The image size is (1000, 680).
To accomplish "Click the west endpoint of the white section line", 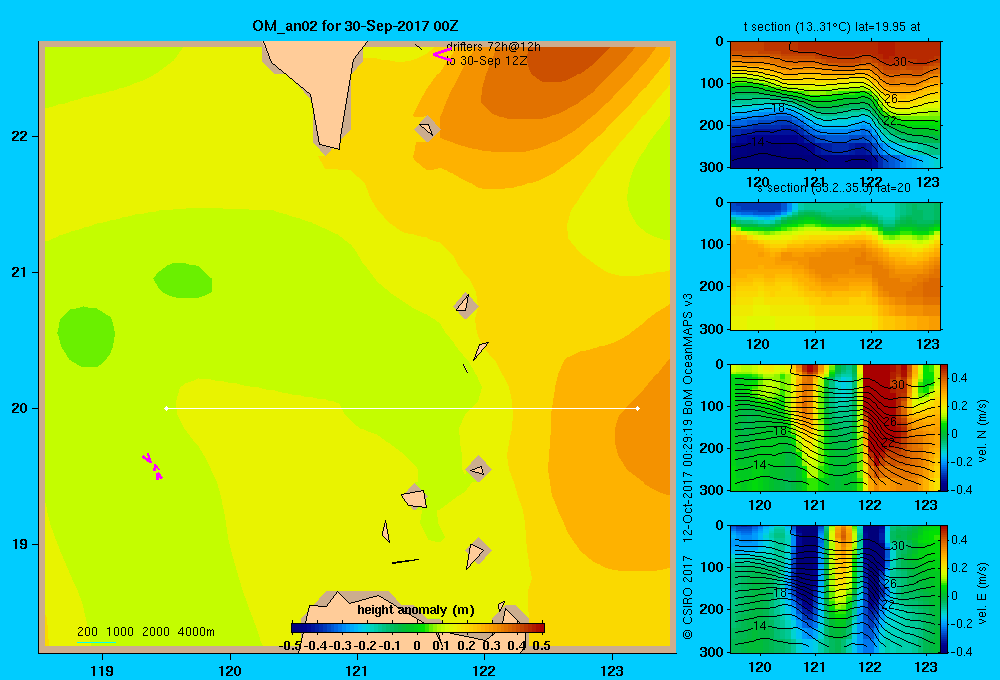I will 166,408.
